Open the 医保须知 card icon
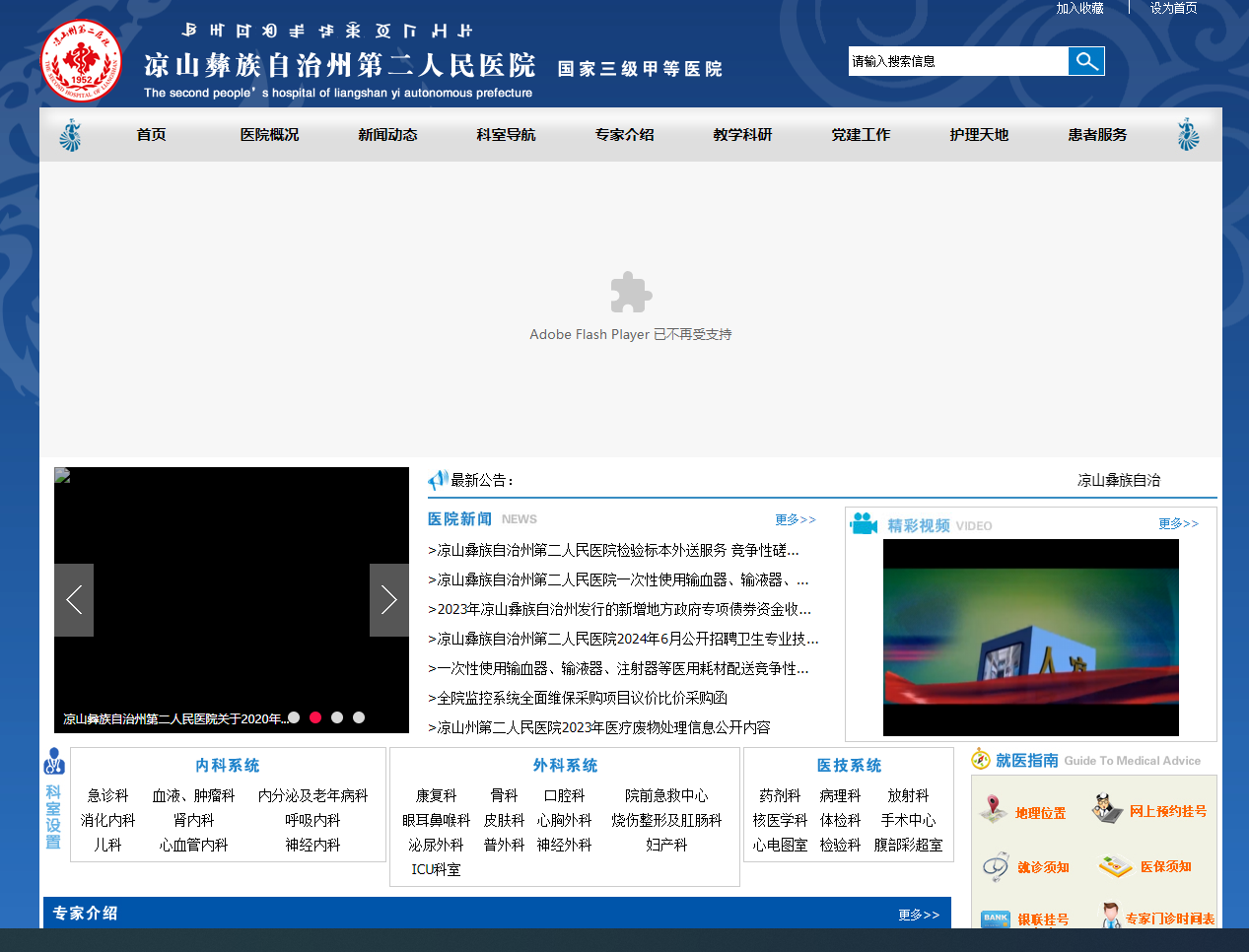This screenshot has height=952, width=1249. (1116, 866)
